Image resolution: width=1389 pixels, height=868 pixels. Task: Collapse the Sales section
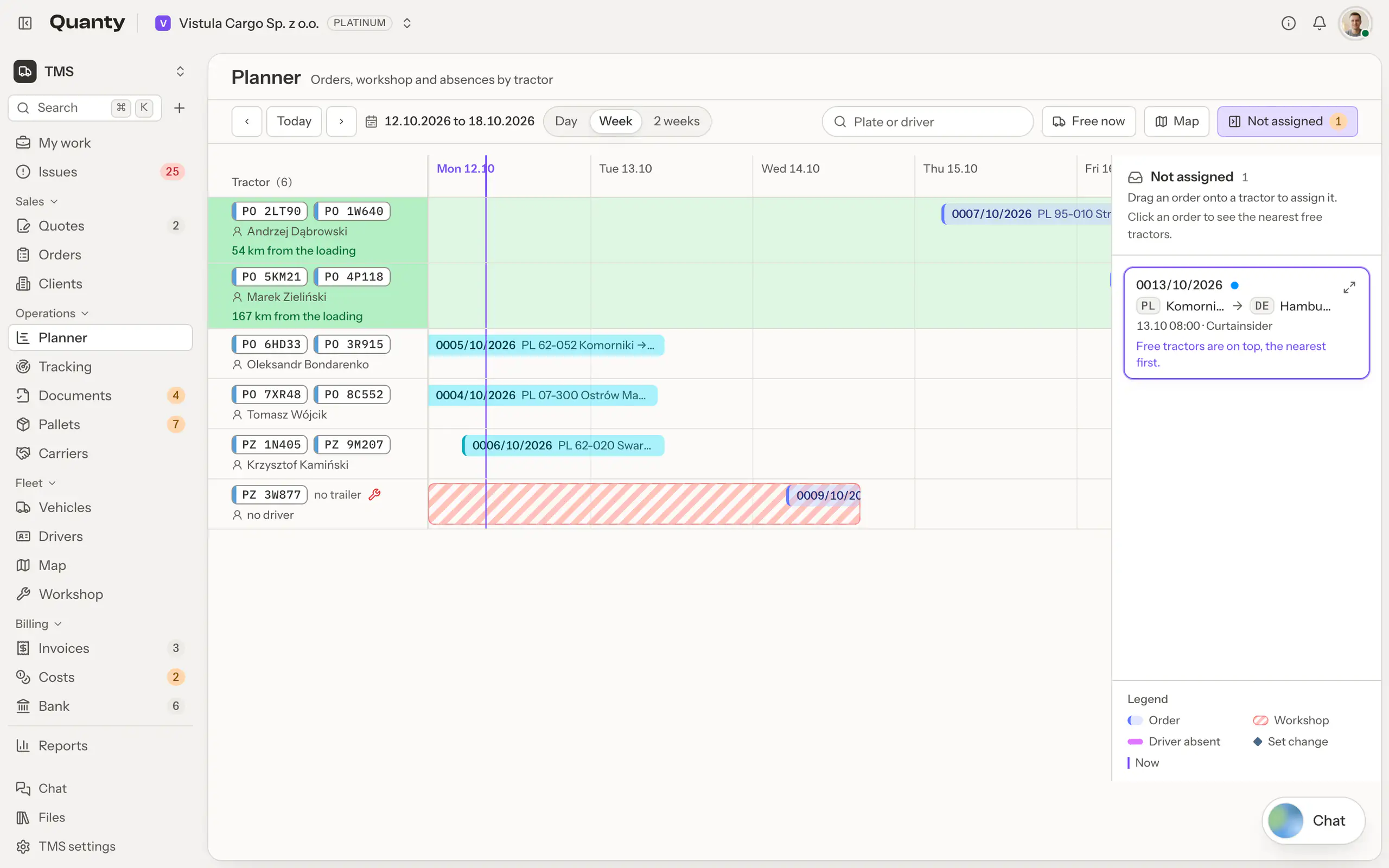pos(37,201)
